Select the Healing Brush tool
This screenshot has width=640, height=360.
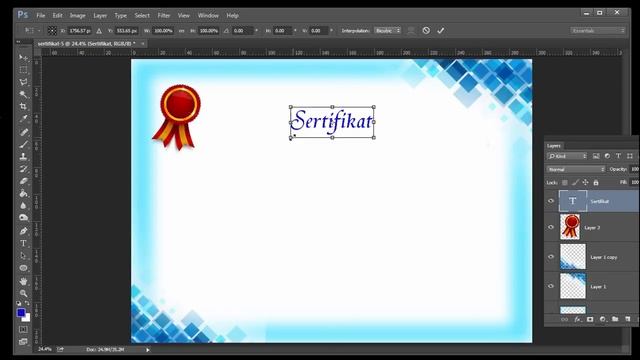click(23, 132)
